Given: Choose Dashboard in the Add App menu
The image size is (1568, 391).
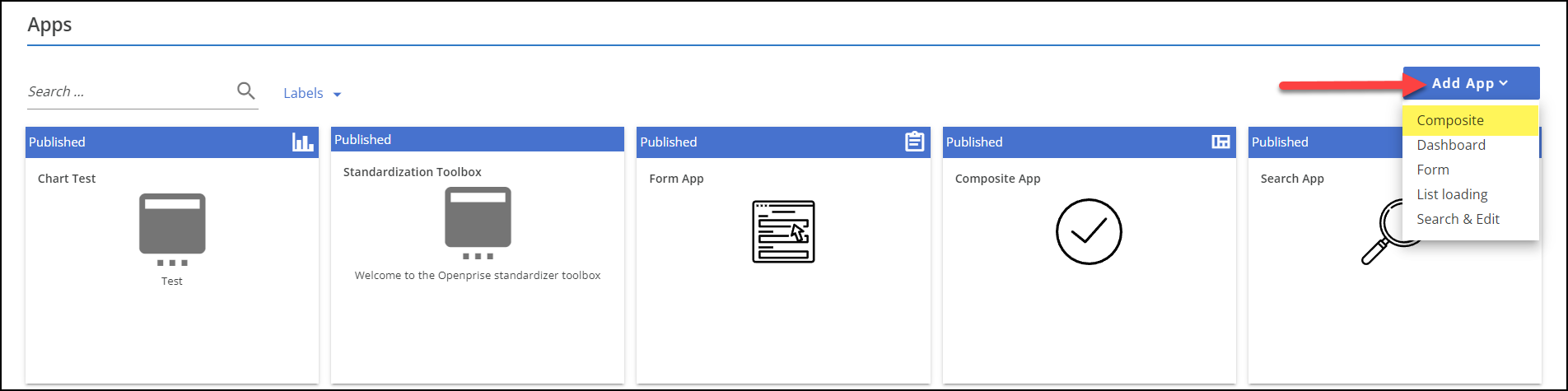Looking at the screenshot, I should coord(1451,145).
